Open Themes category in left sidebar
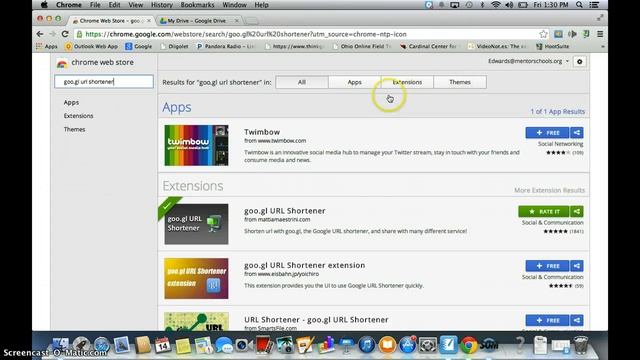Image resolution: width=640 pixels, height=360 pixels. 74,129
